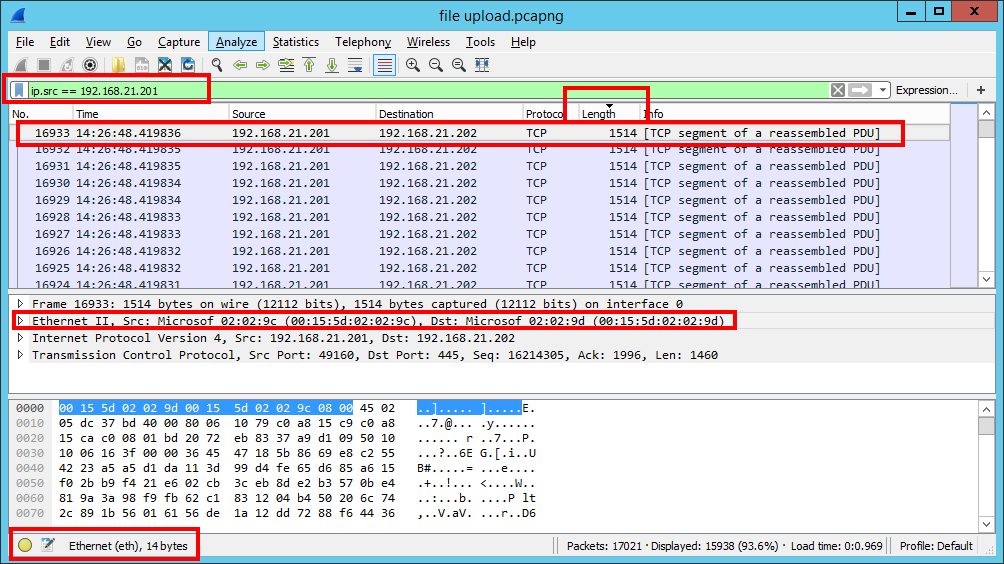Sort packets by the Info column header
1004x564 pixels.
pos(794,114)
